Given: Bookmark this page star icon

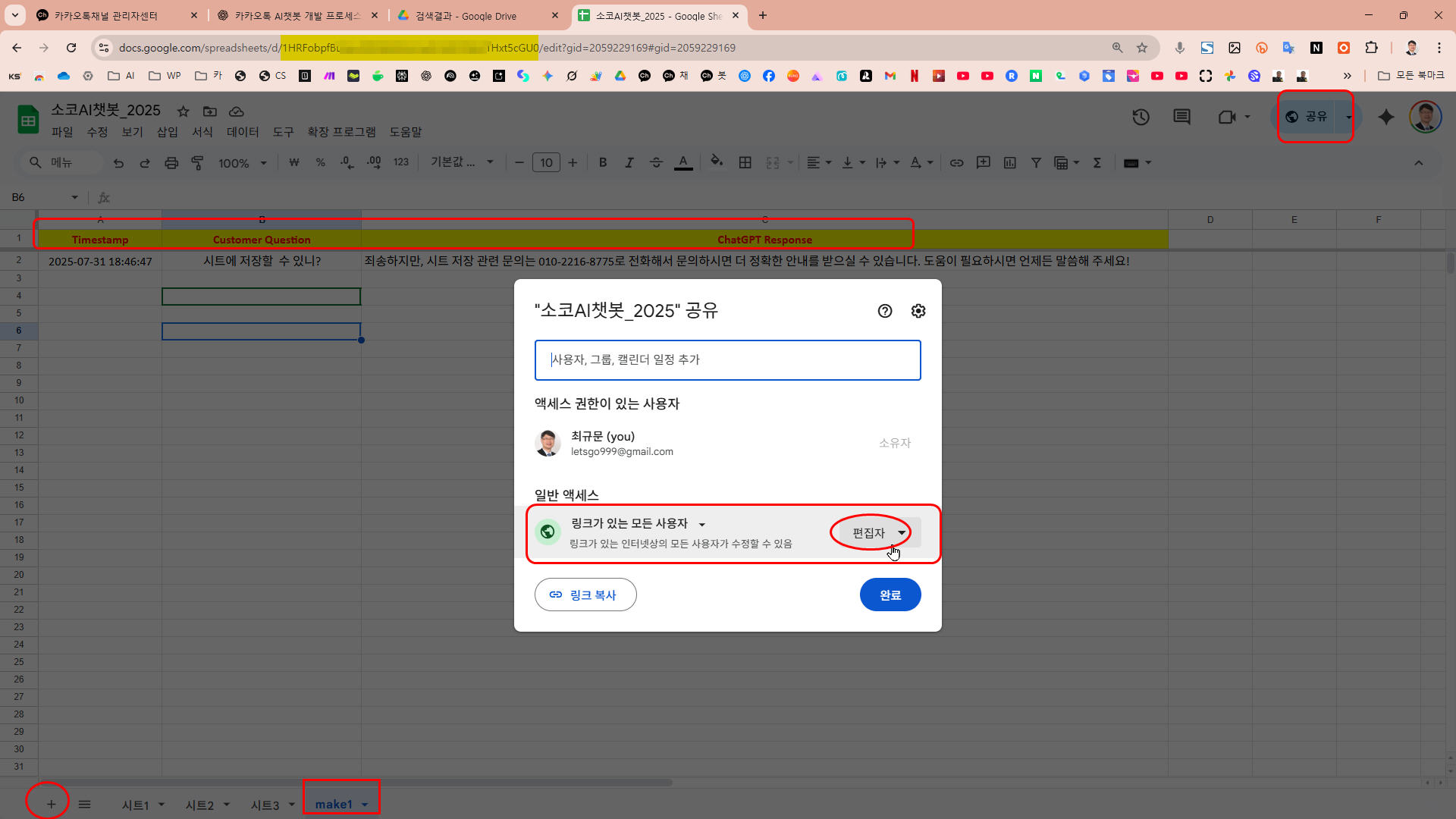Looking at the screenshot, I should [1142, 48].
